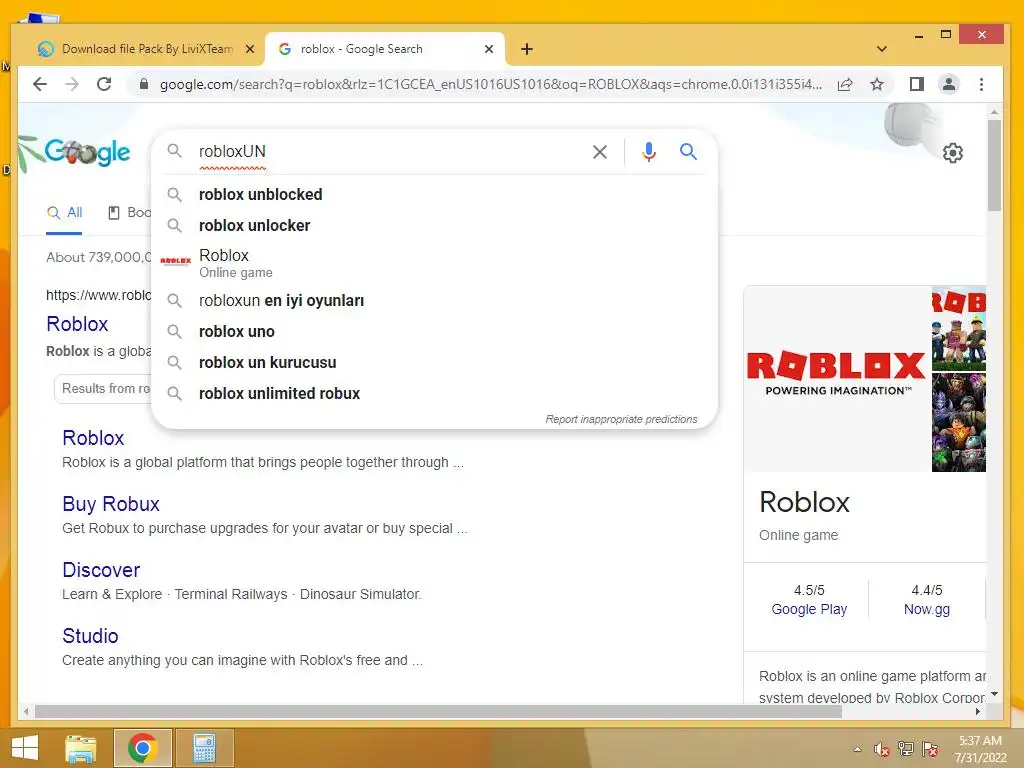The image size is (1024, 768).
Task: Open the Discover sitelink
Action: (101, 570)
